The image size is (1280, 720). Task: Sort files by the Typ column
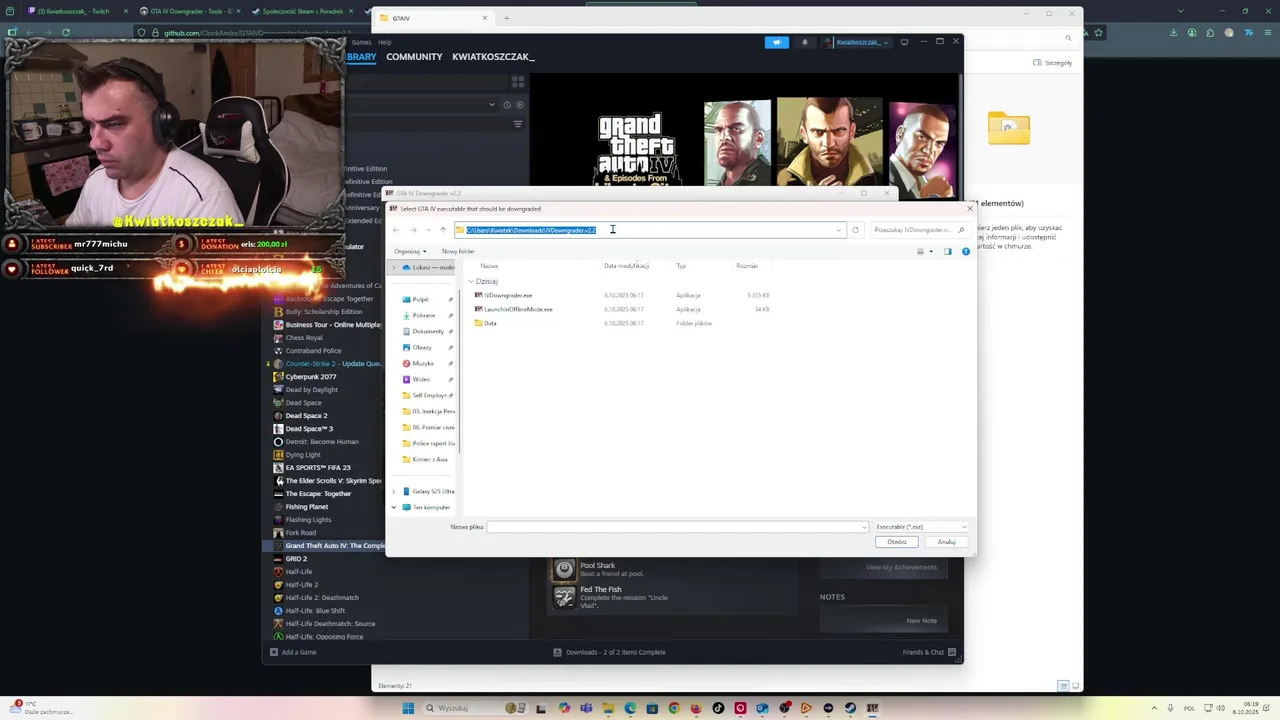click(681, 266)
